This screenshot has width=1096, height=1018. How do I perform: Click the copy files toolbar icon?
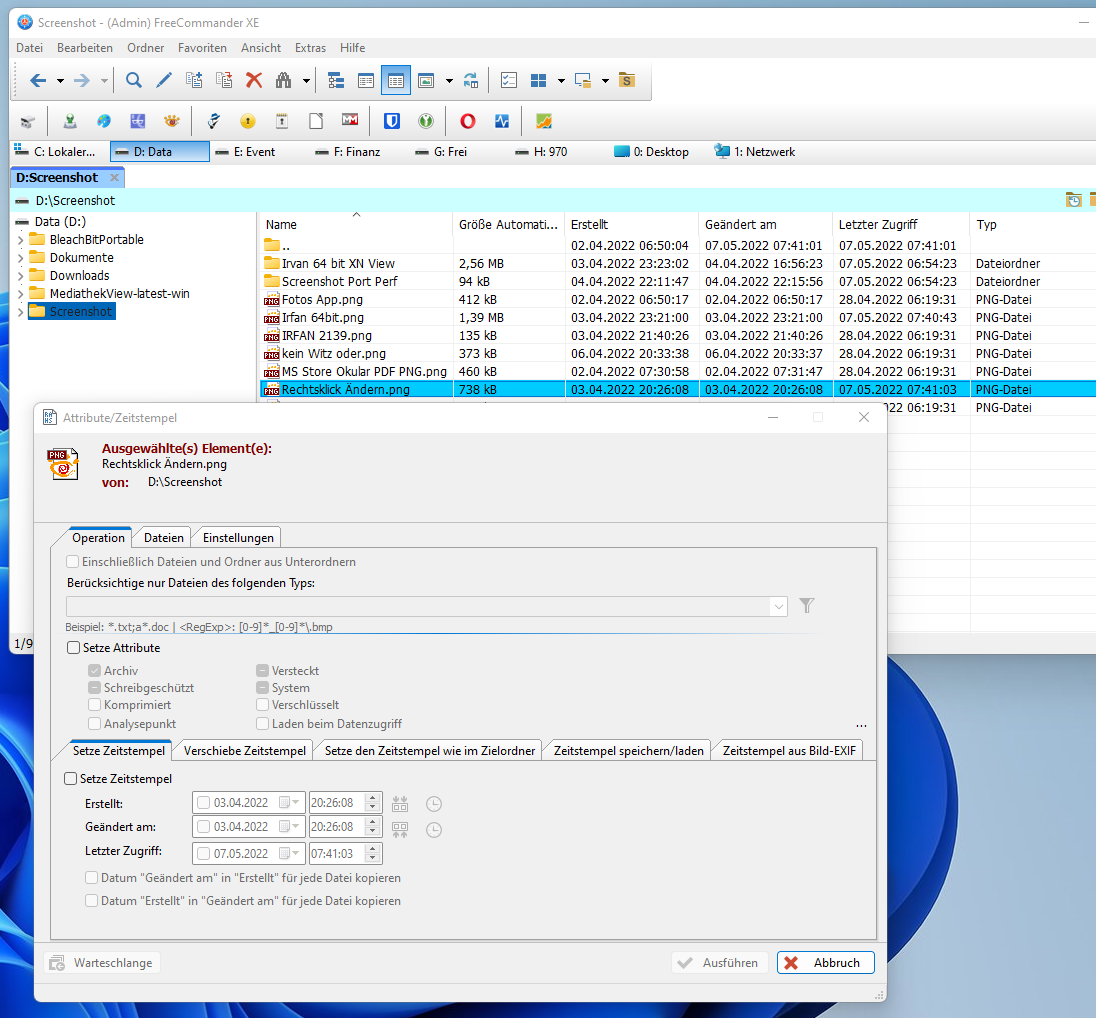(x=194, y=80)
